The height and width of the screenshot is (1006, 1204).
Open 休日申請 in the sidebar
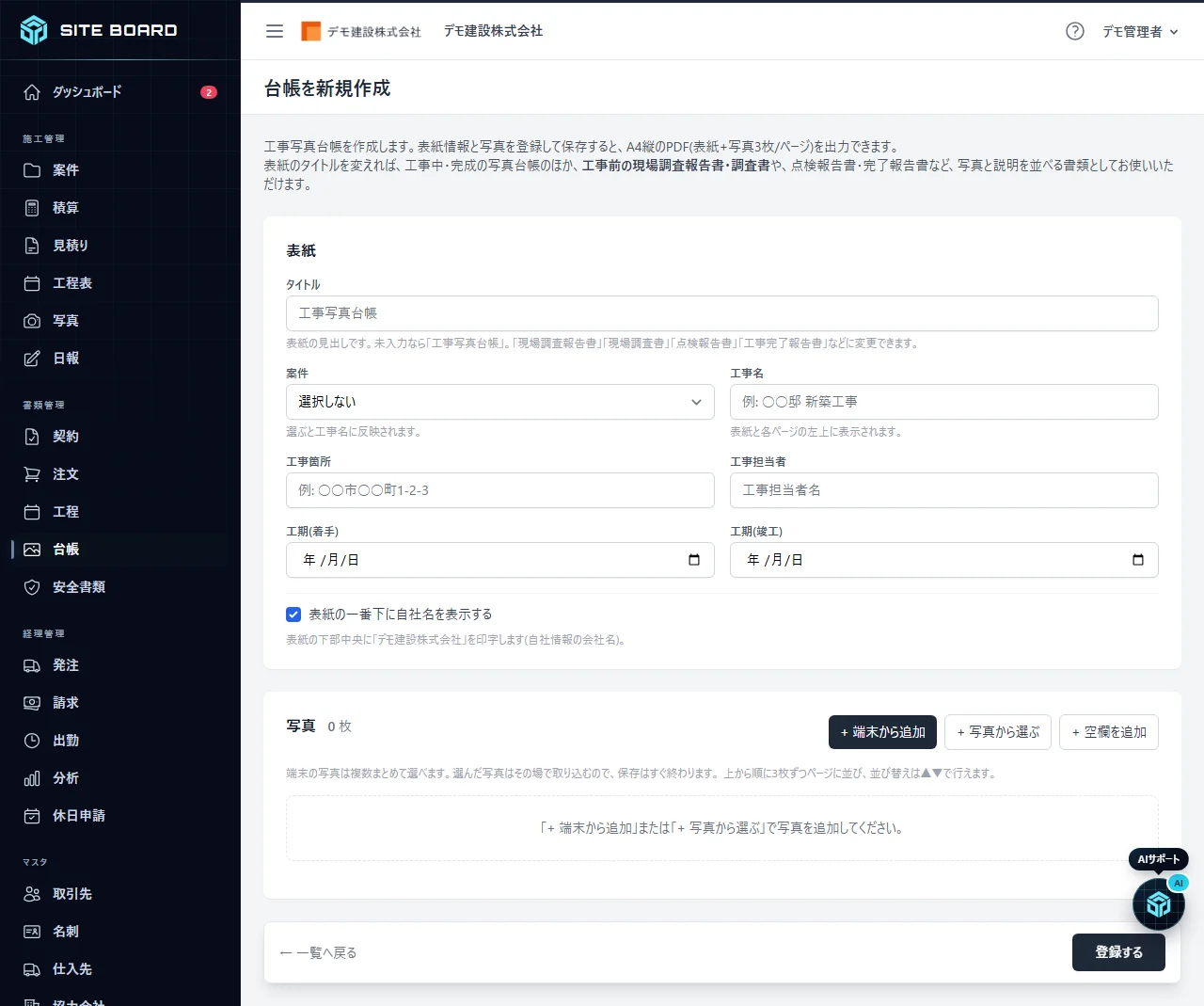click(120, 816)
